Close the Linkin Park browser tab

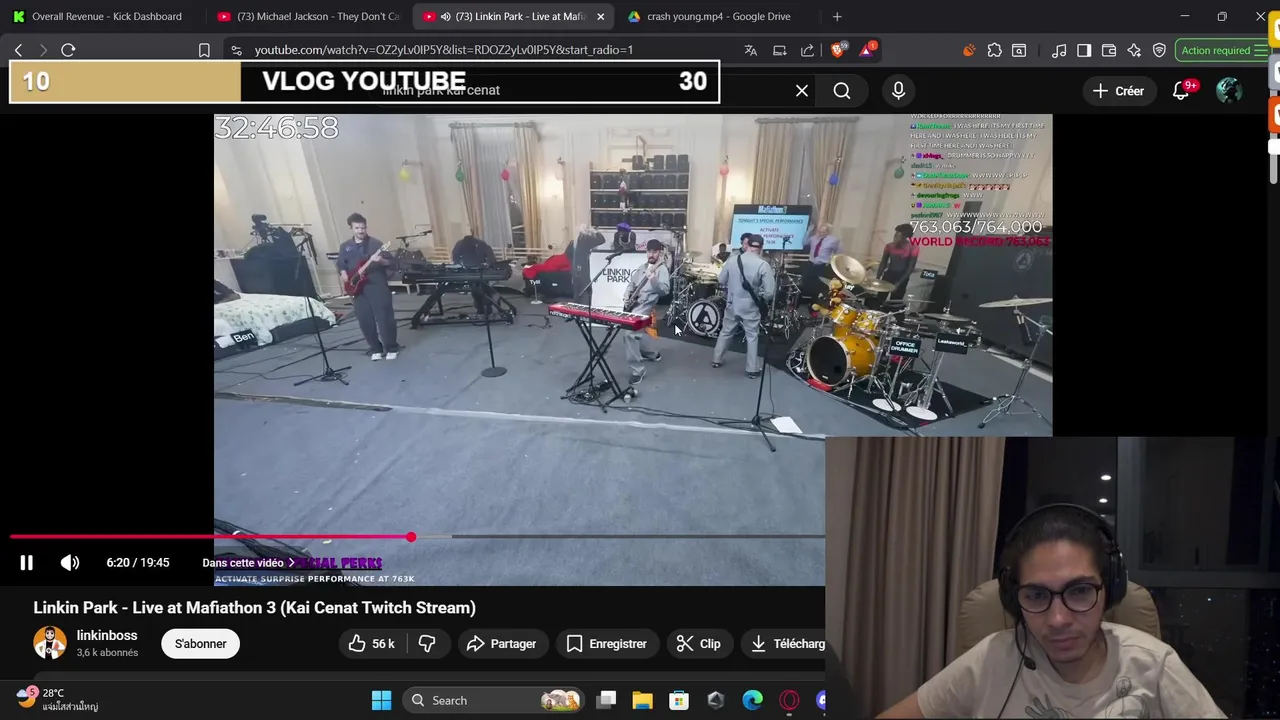[600, 16]
